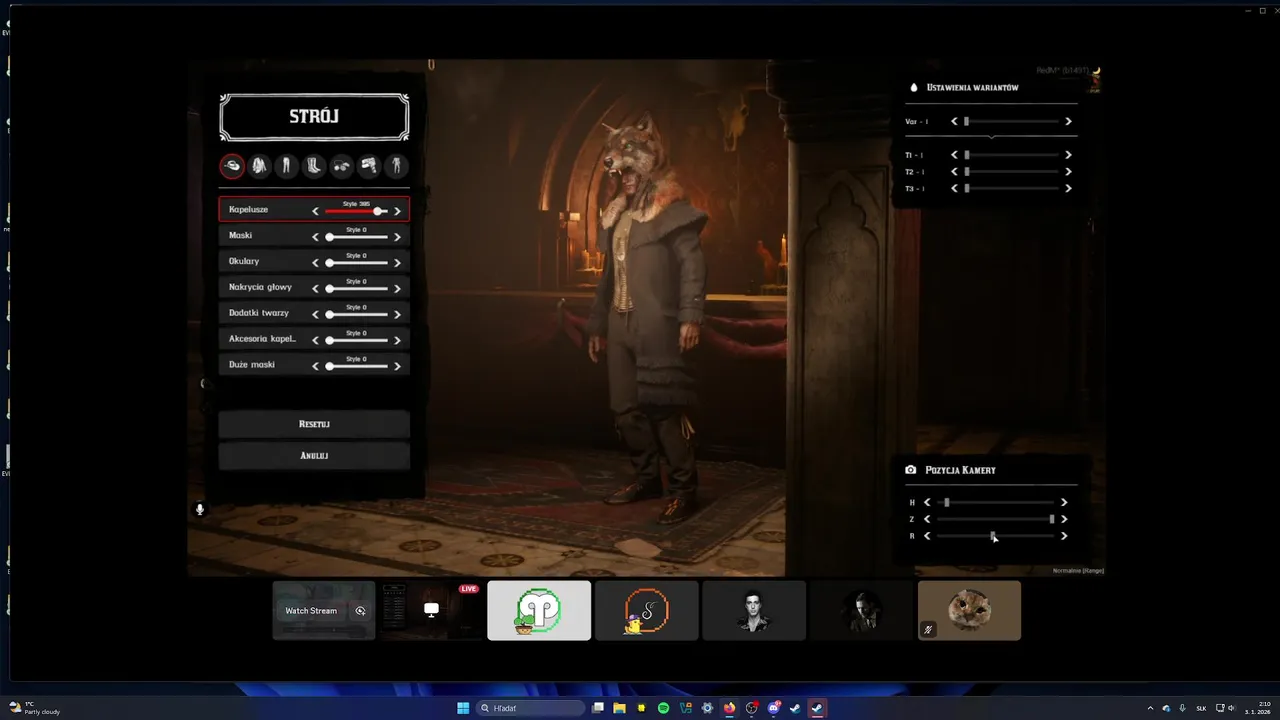Decrease camera H position left arrow
The height and width of the screenshot is (720, 1280).
point(927,502)
